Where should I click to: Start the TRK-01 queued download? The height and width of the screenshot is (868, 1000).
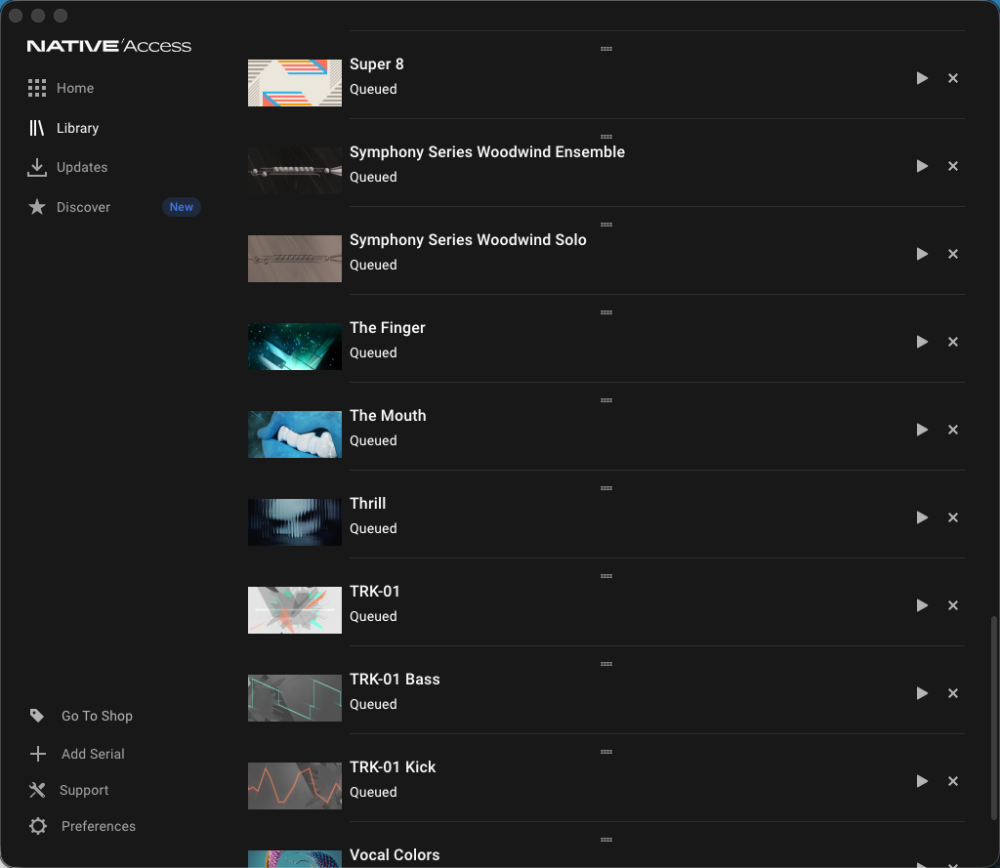(922, 606)
